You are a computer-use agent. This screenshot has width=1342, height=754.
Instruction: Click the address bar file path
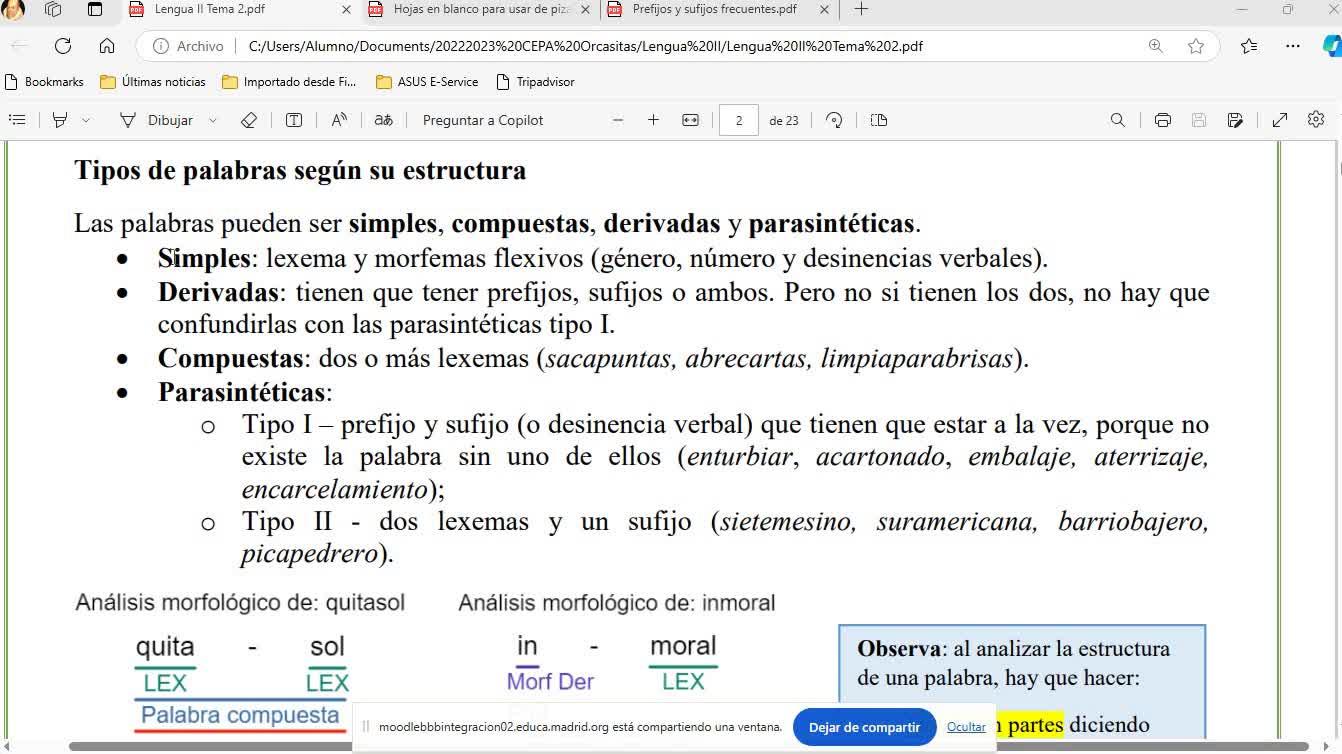click(585, 46)
